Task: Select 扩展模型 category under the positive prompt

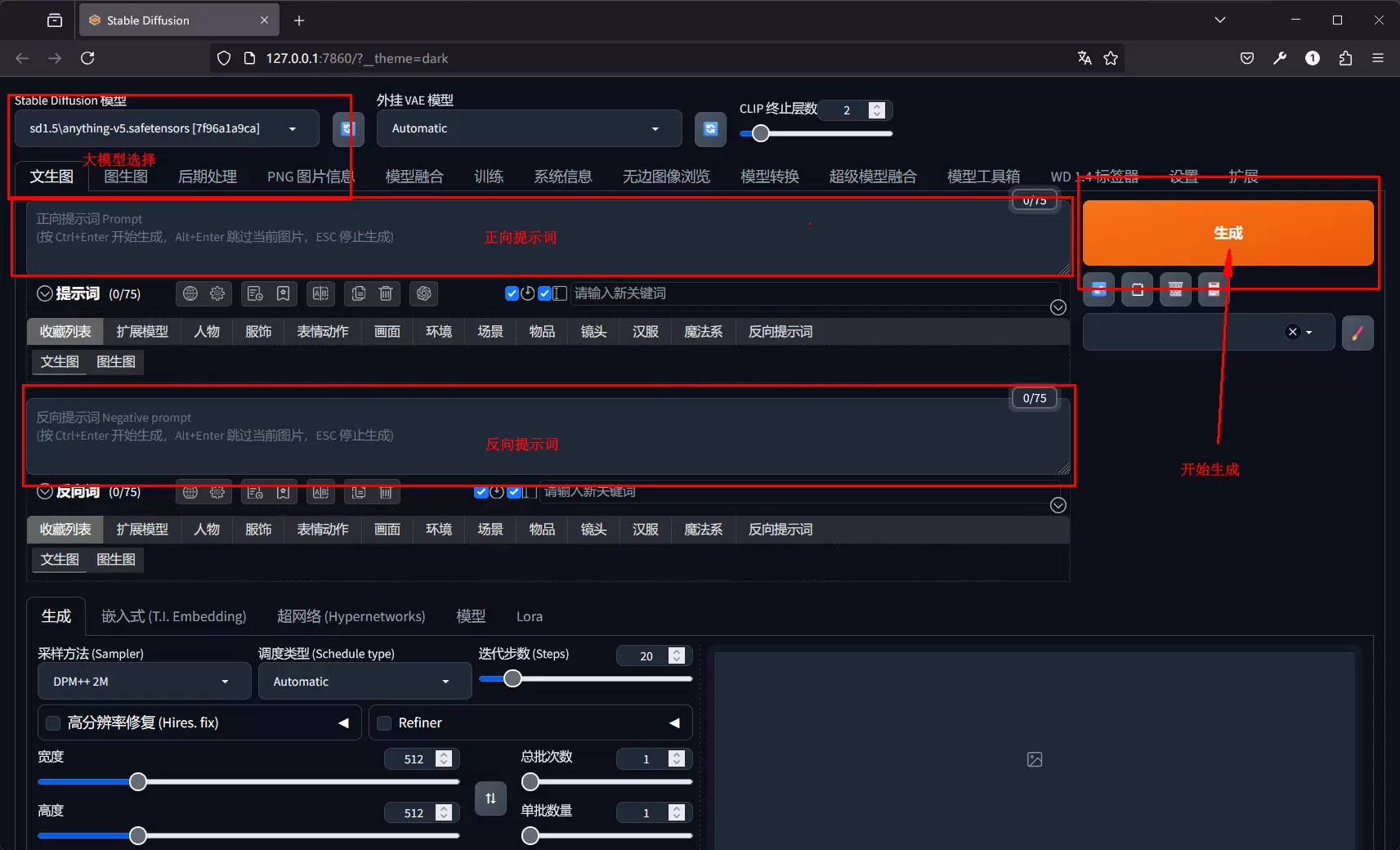Action: click(142, 332)
